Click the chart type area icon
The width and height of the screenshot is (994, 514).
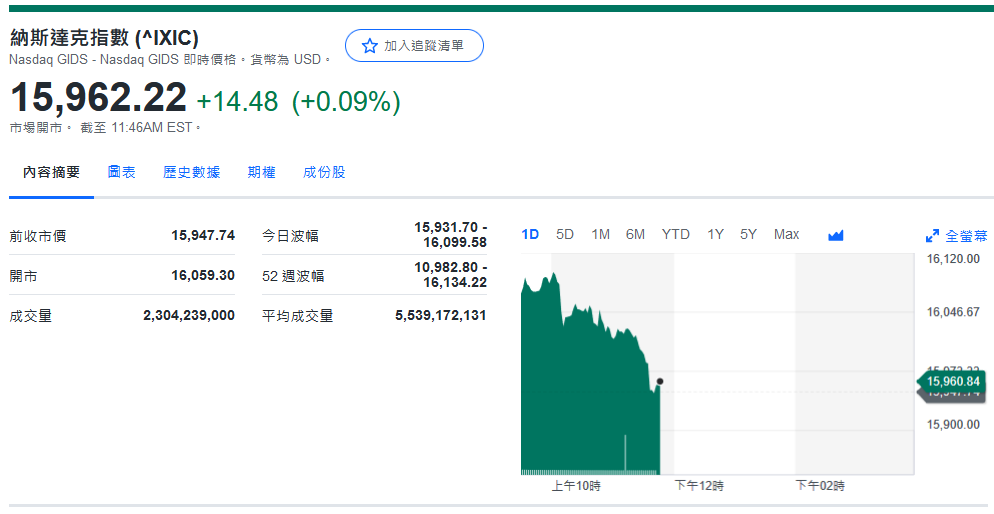pyautogui.click(x=836, y=235)
